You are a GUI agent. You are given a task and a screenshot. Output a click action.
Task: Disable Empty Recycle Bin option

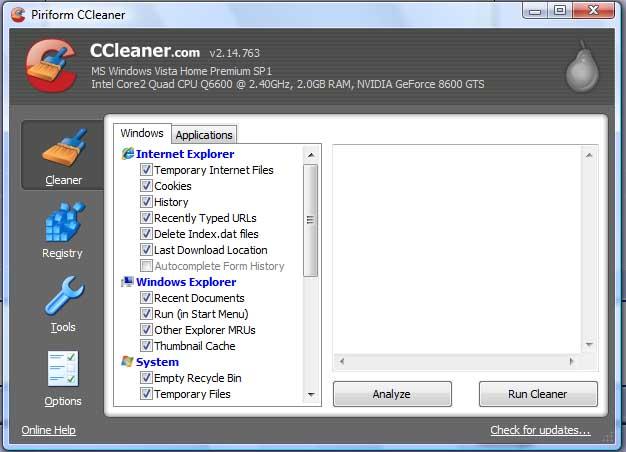tap(147, 378)
